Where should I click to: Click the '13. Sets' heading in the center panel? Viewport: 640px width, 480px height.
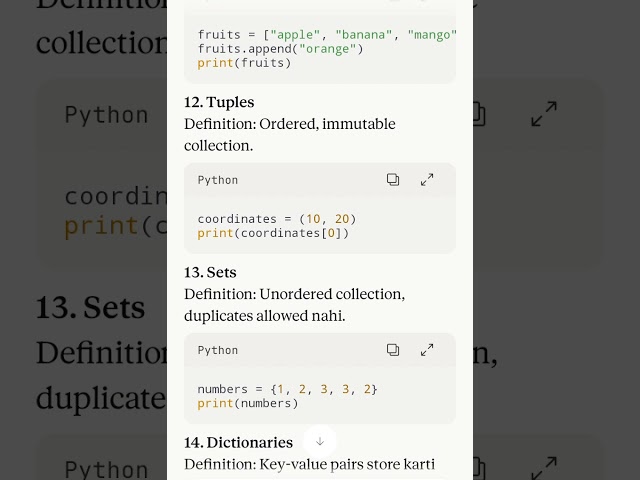210,272
